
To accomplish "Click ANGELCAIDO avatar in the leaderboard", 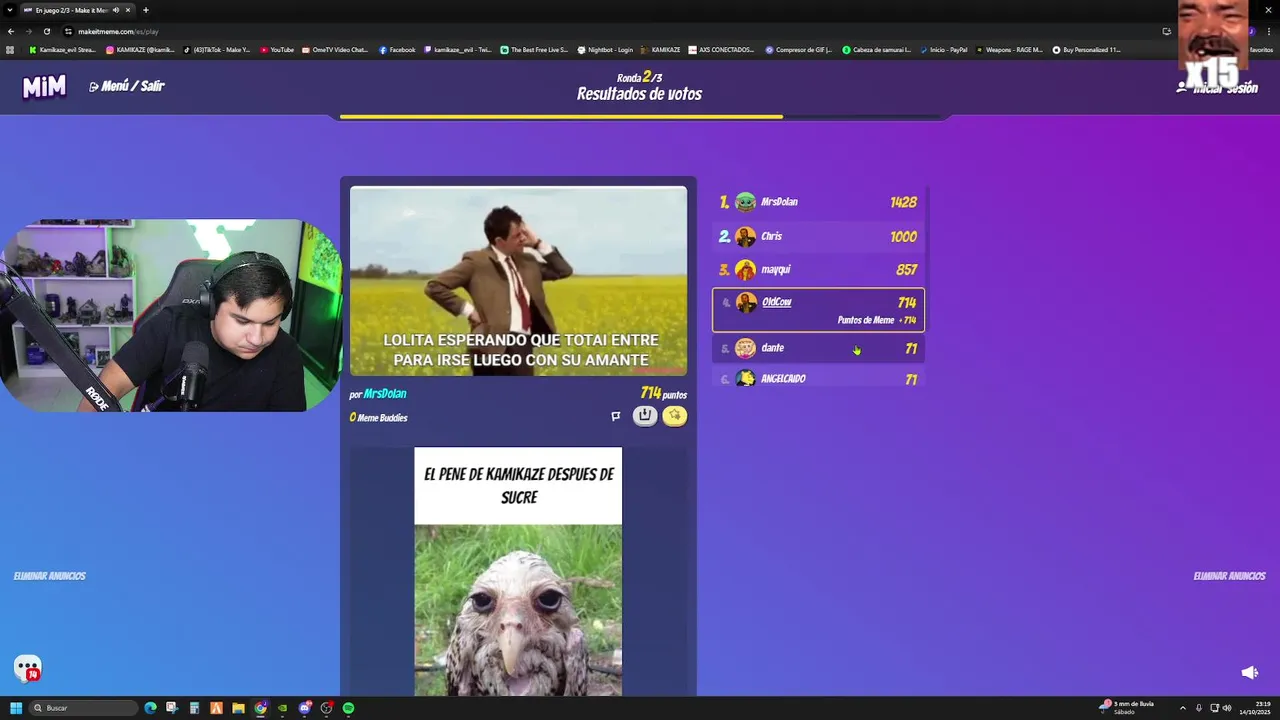I will click(745, 379).
